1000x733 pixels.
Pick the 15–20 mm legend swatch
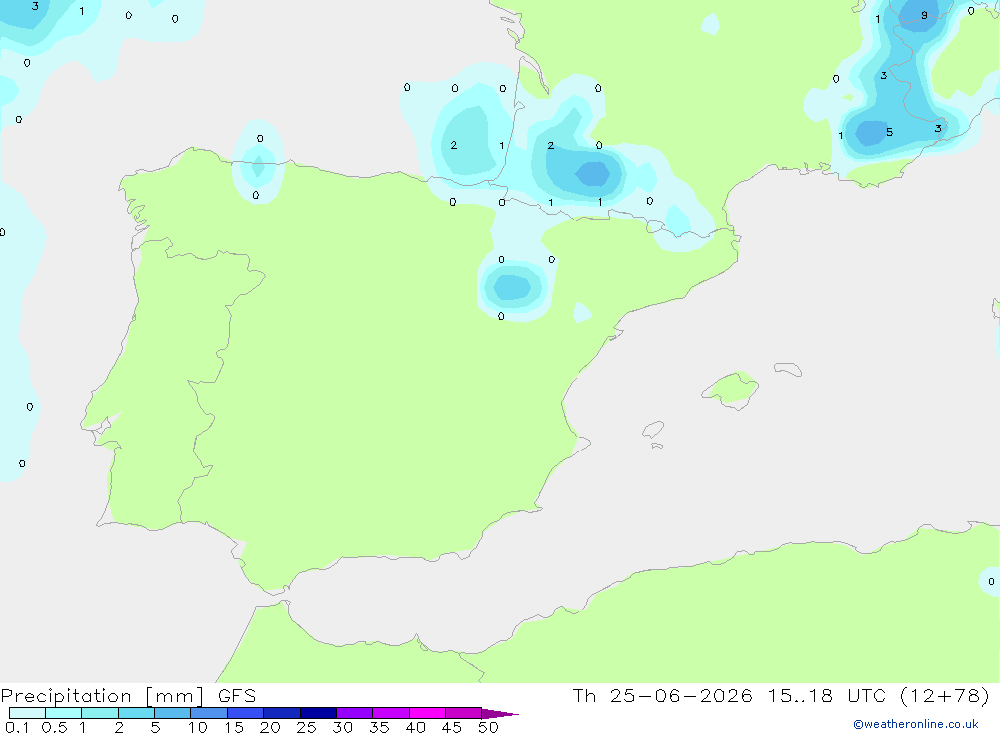[x=245, y=713]
